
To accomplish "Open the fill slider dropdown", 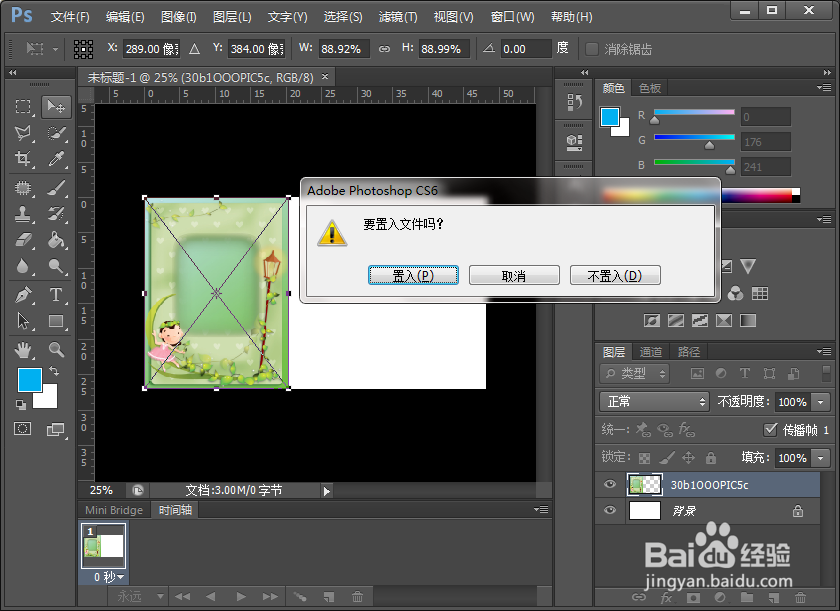I will pos(821,458).
